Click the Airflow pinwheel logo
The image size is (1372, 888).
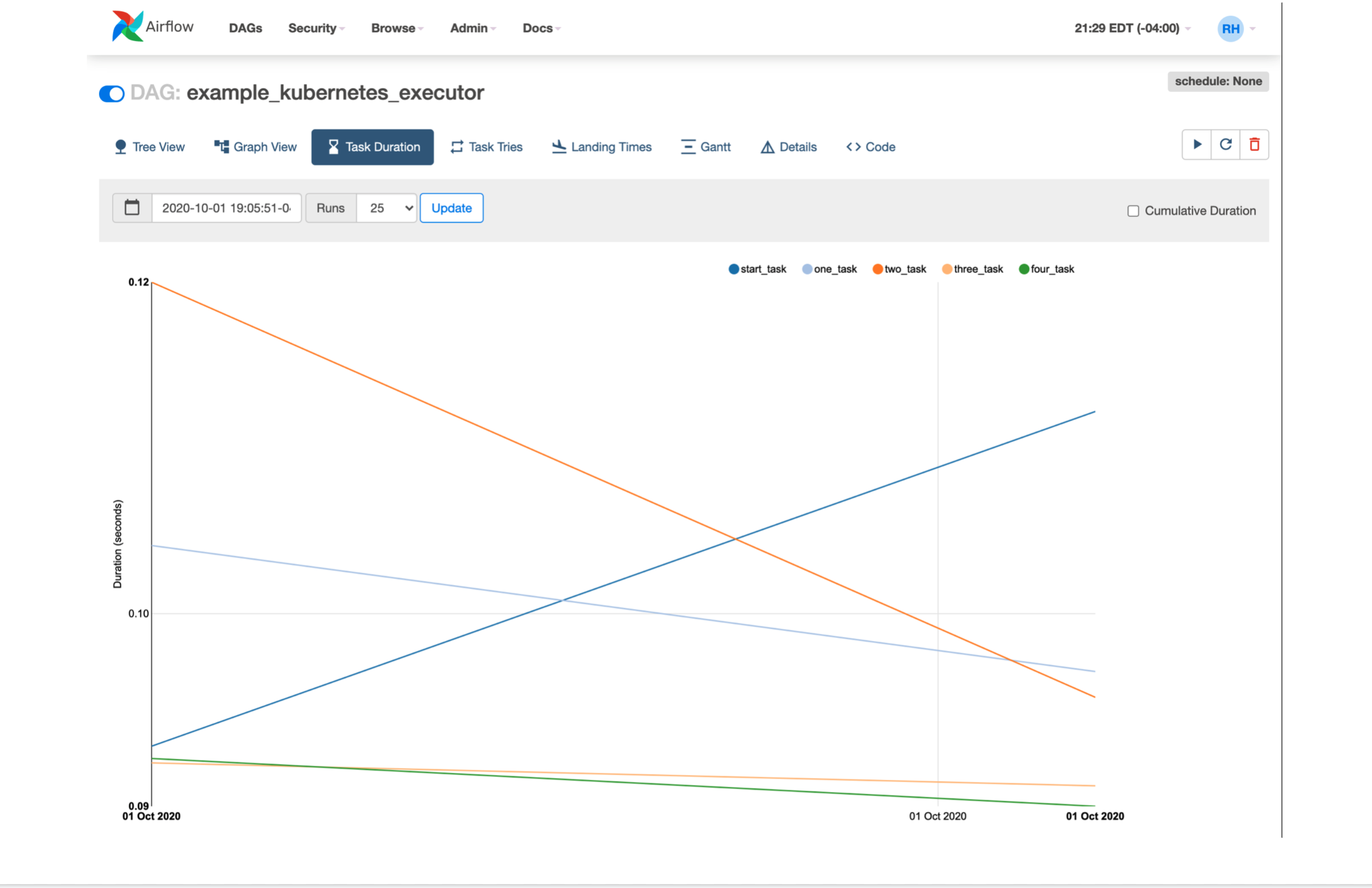pyautogui.click(x=128, y=26)
